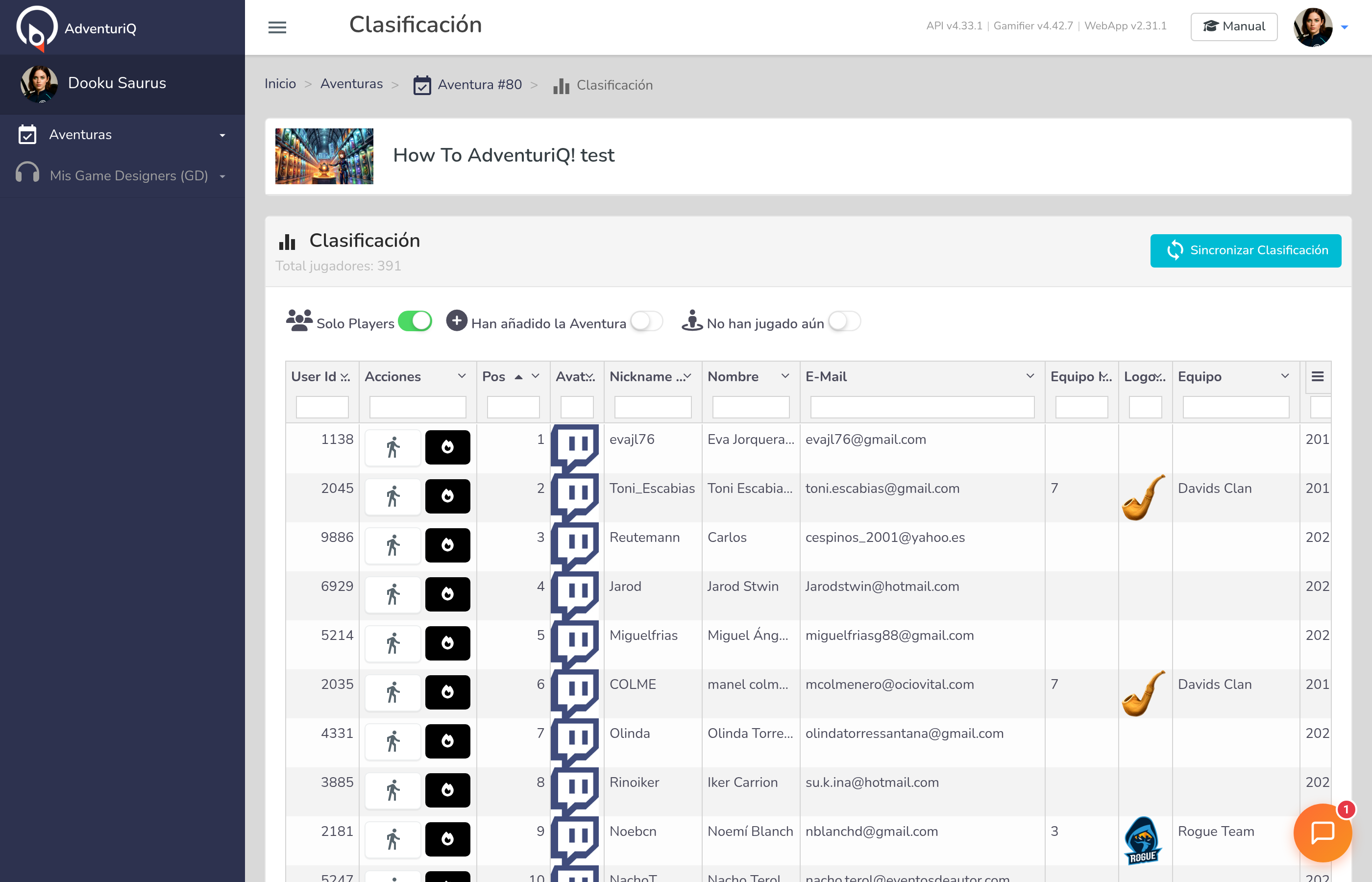Click the Pos filter input
Image resolution: width=1372 pixels, height=882 pixels.
513,407
